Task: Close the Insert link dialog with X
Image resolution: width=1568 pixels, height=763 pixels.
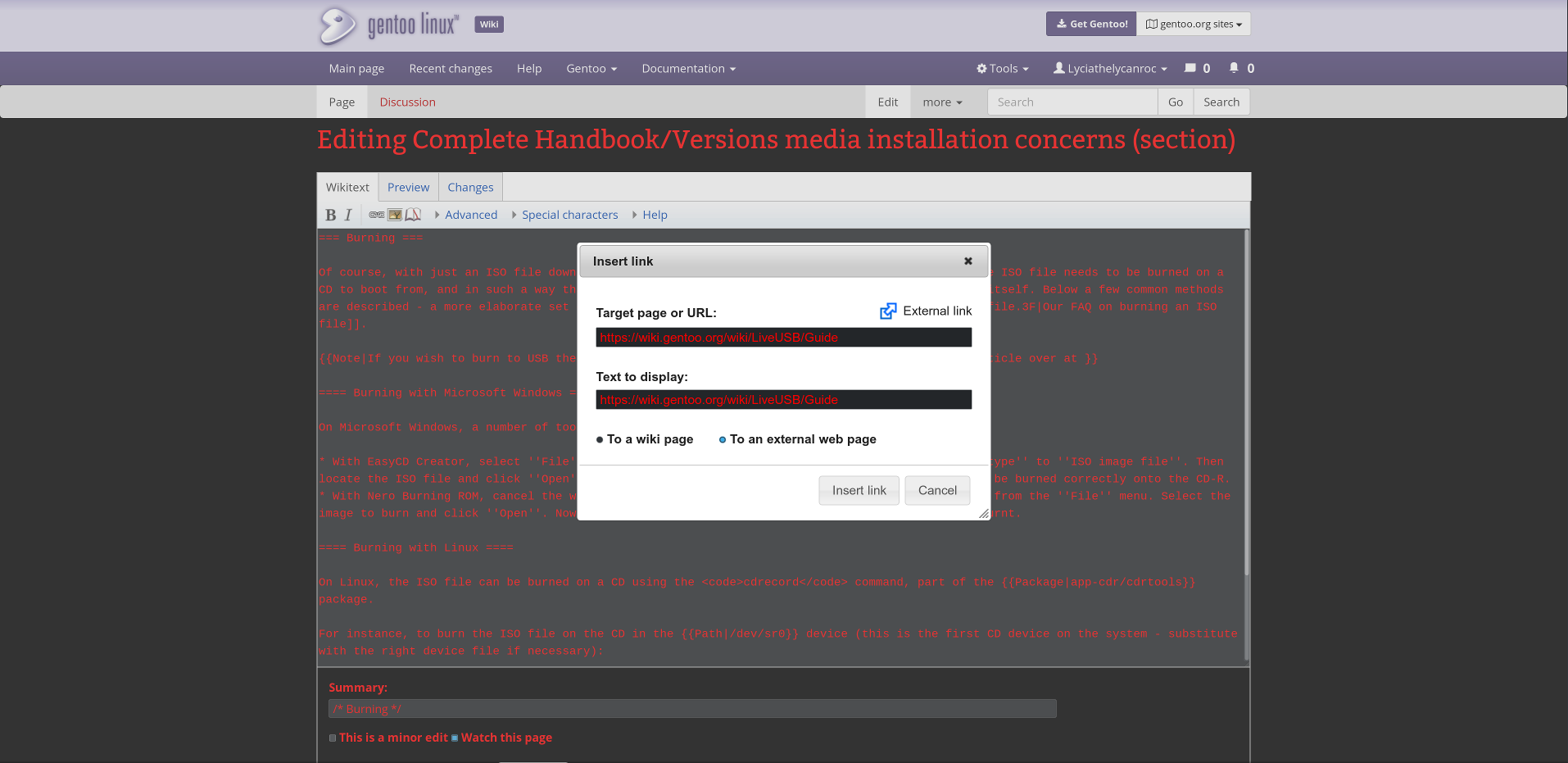Action: coord(968,261)
